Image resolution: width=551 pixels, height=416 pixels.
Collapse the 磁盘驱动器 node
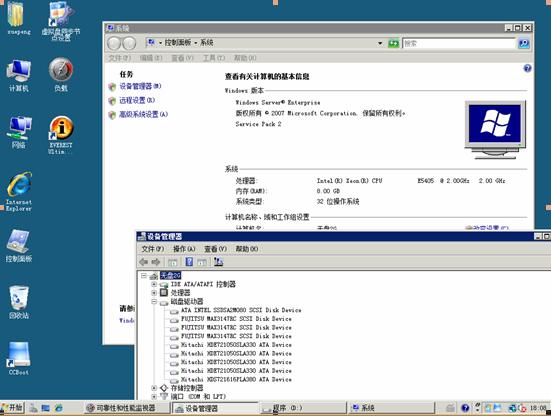pyautogui.click(x=154, y=301)
